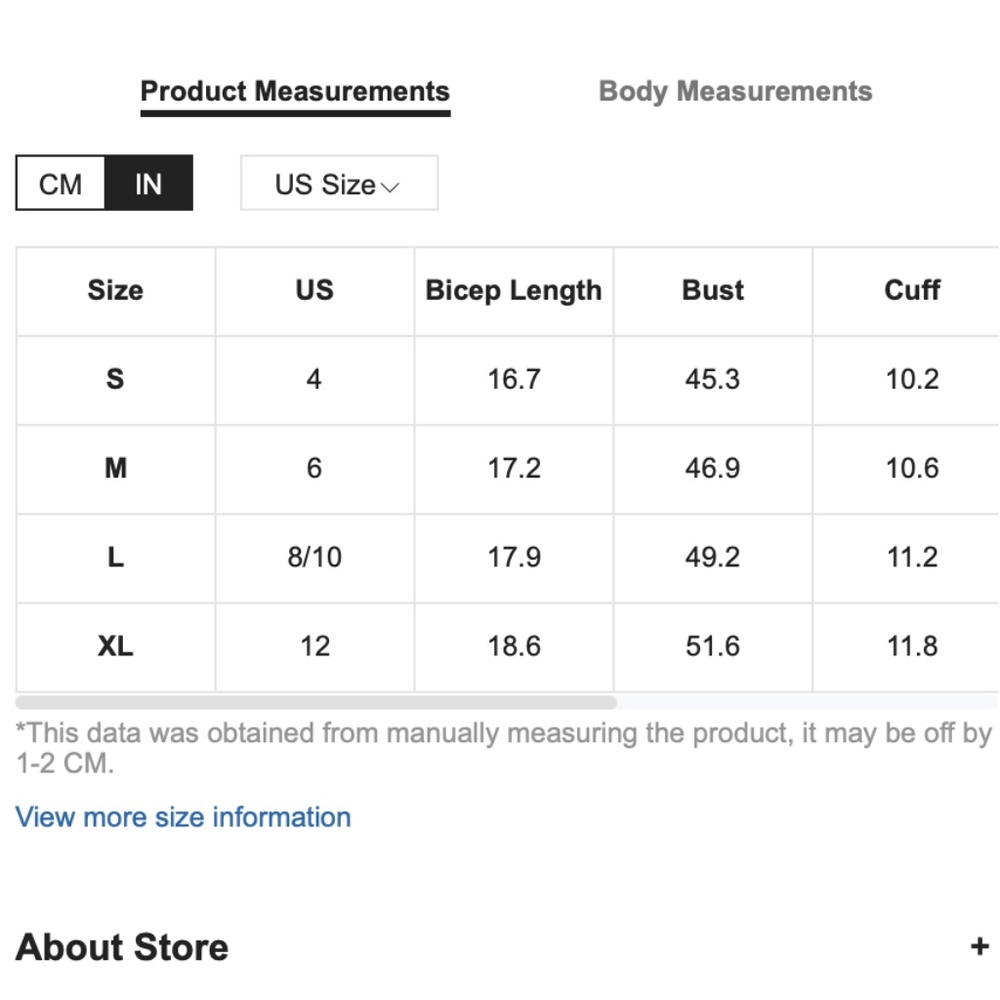Select the M size row label
Screen dimensions: 1000x1000
115,468
